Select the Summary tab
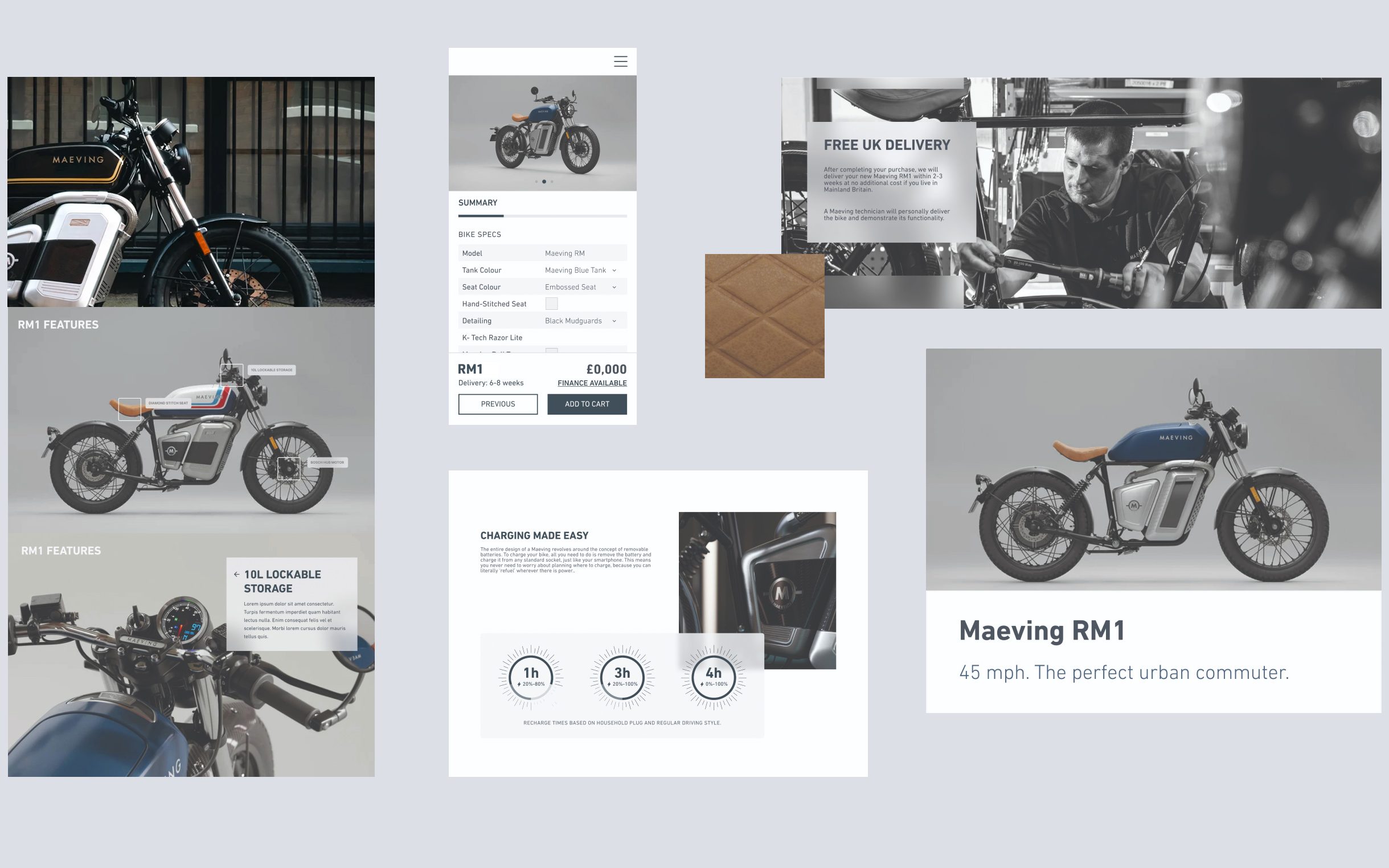The width and height of the screenshot is (1389, 868). [478, 203]
